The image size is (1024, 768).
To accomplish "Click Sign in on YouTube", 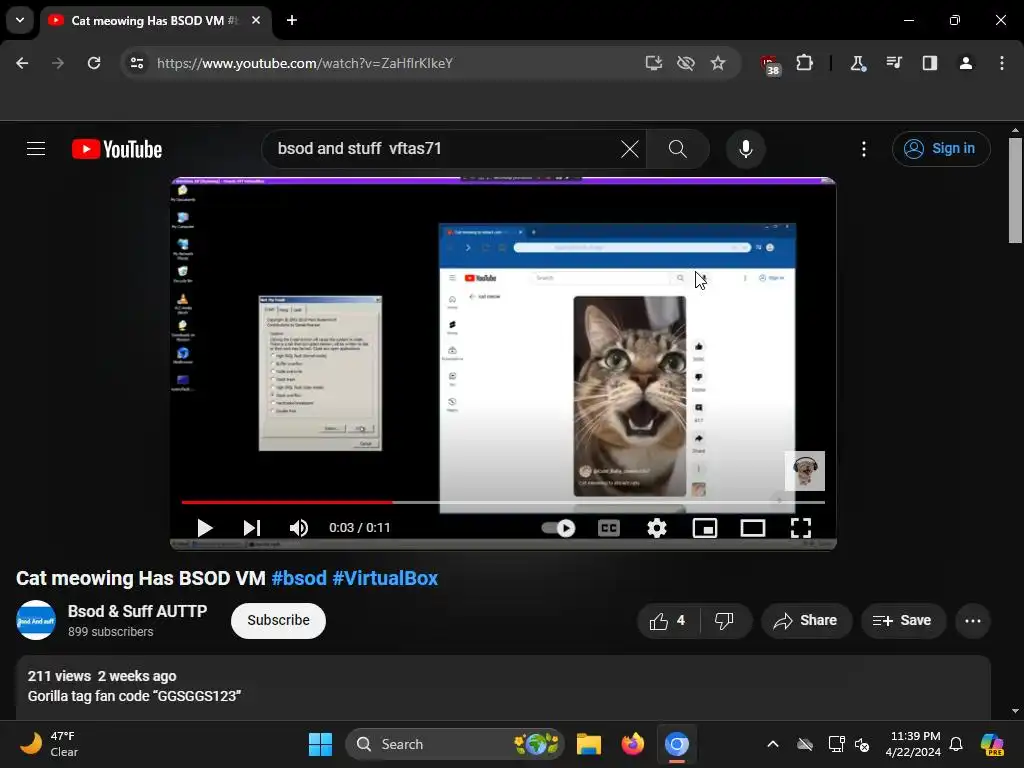I will point(940,149).
